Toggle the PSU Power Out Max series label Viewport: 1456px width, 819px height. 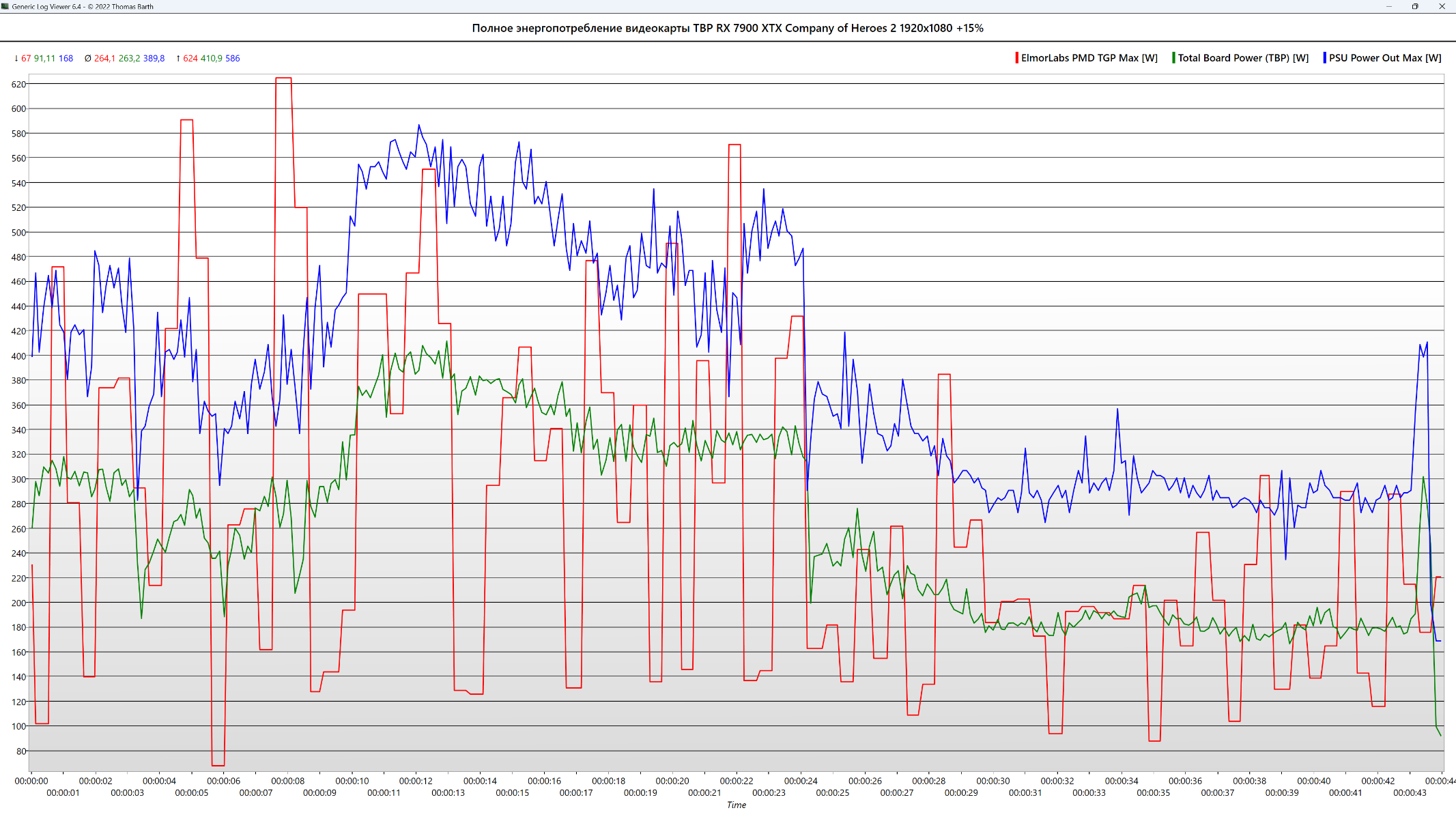point(1384,58)
